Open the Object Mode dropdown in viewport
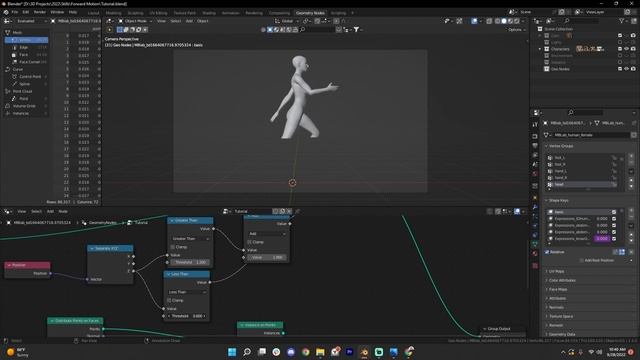The image size is (640, 360). tap(135, 21)
